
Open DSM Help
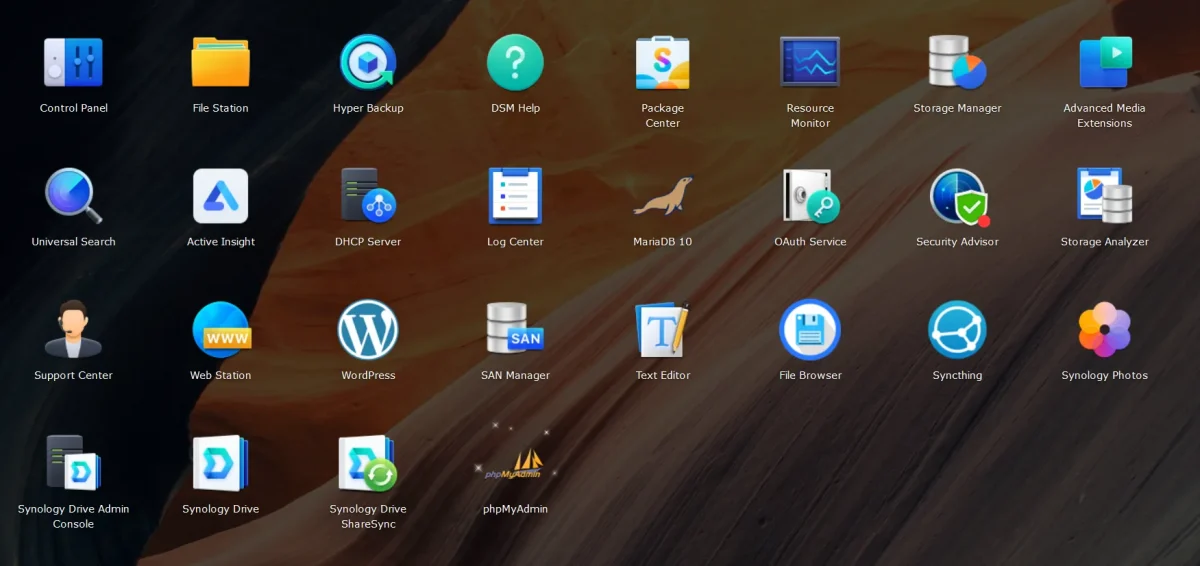(x=515, y=62)
